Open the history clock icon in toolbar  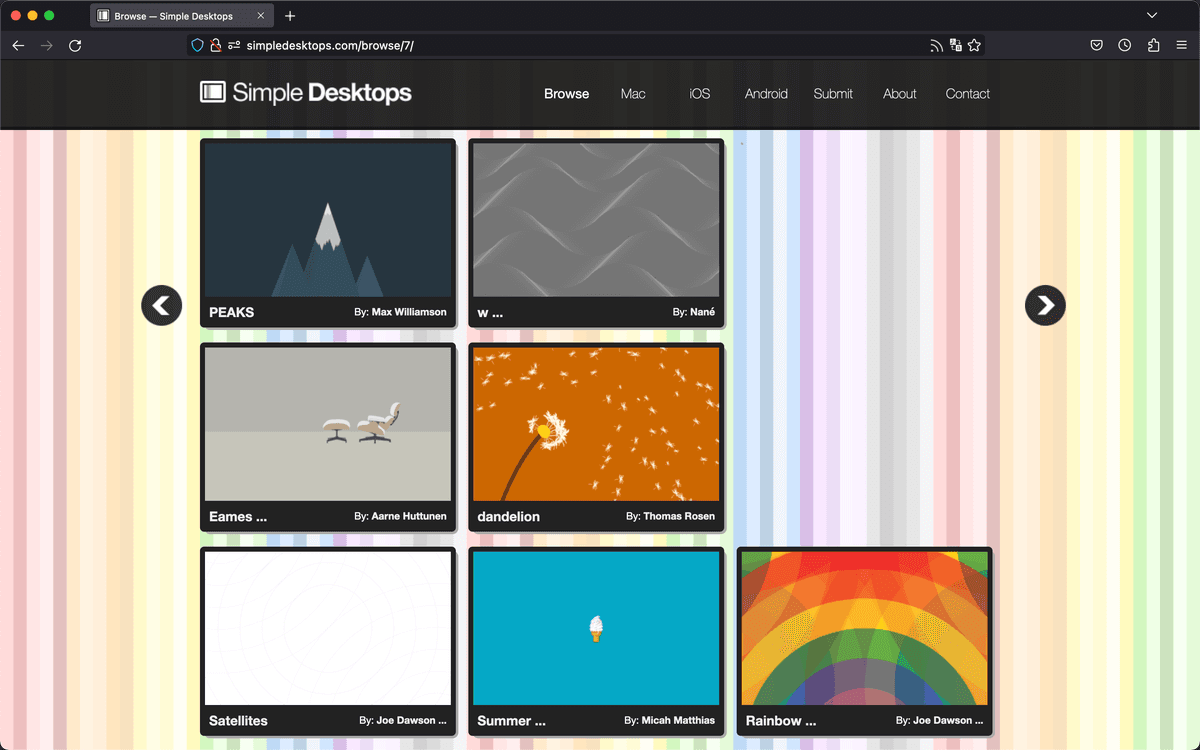coord(1125,45)
